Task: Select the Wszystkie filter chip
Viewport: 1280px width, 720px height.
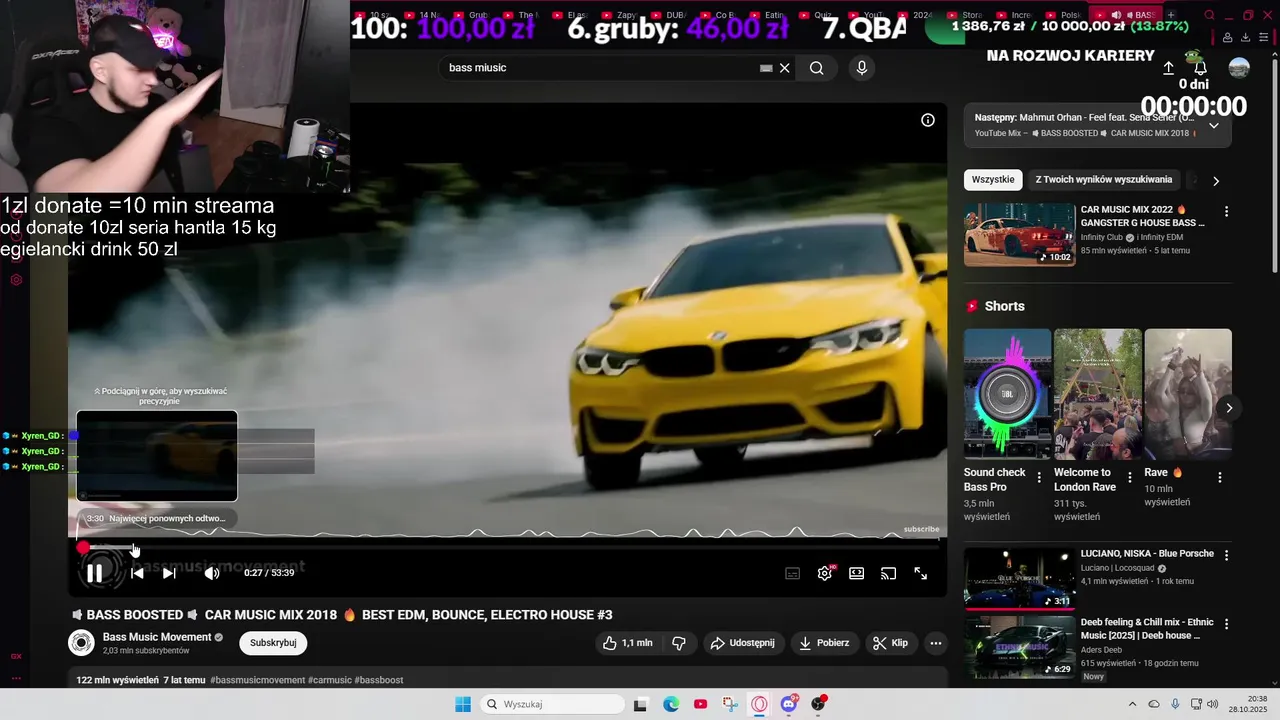Action: (x=993, y=180)
